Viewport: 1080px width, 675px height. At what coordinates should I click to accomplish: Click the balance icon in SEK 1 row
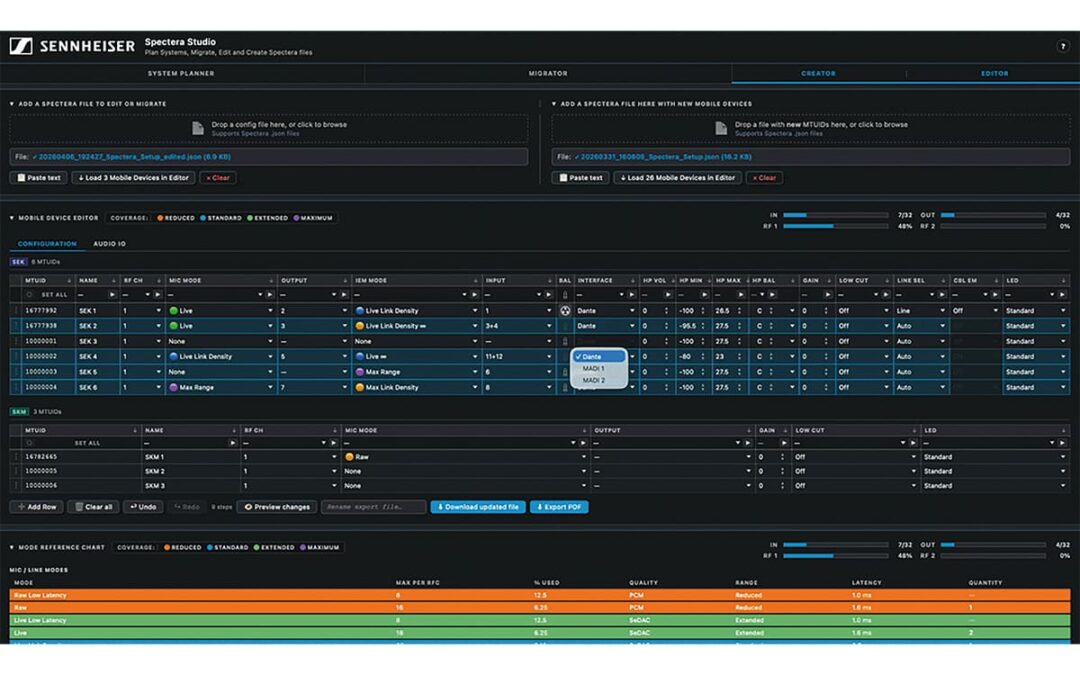[565, 311]
